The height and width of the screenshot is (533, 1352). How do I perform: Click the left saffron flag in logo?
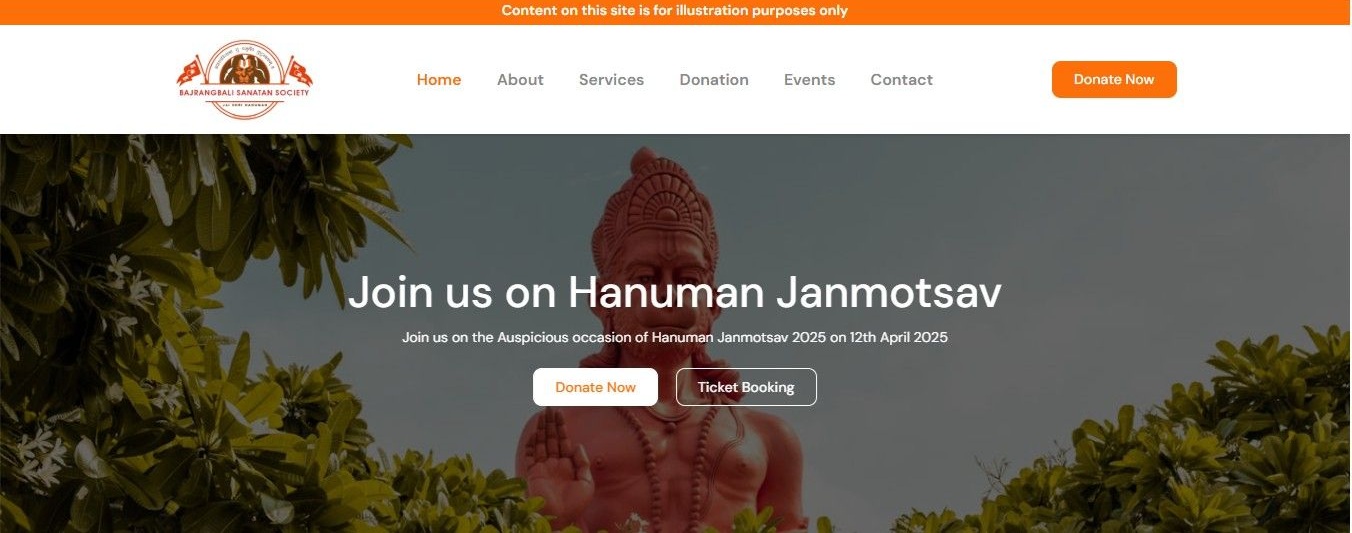(192, 70)
